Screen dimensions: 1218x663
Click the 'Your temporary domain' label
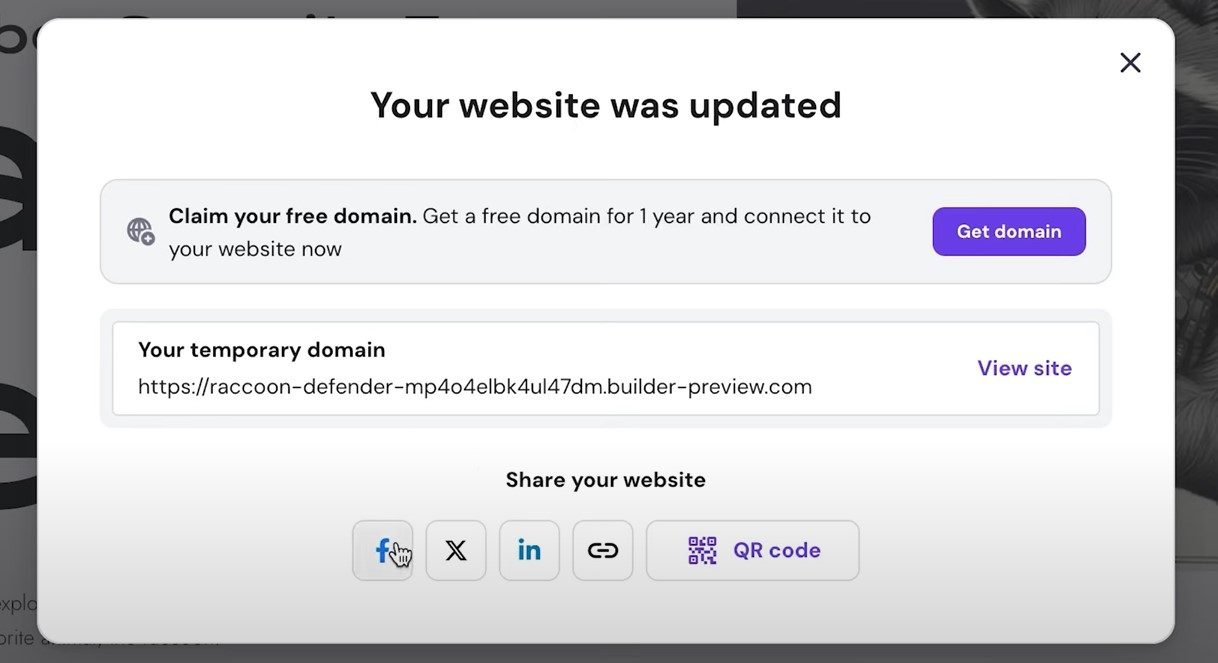261,350
